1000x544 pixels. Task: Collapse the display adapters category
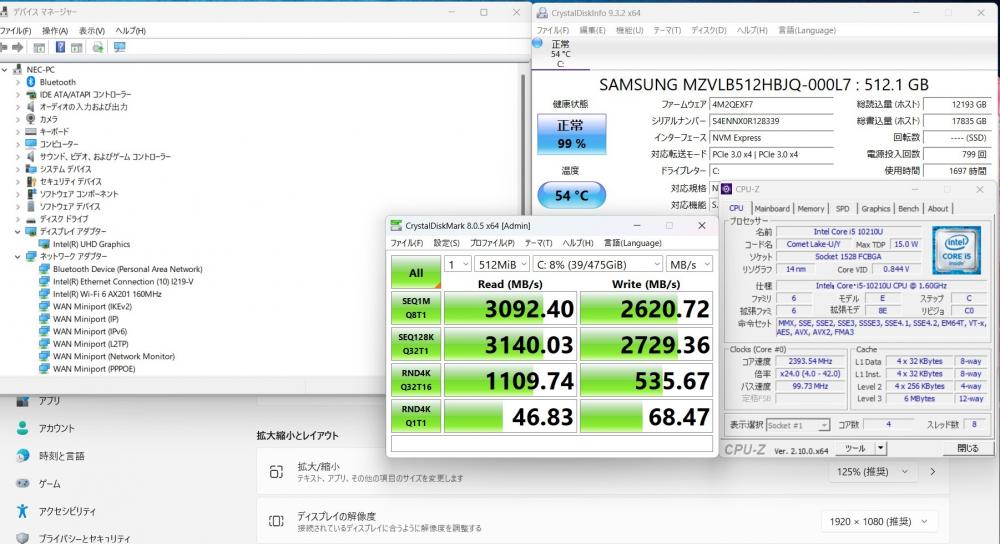click(17, 232)
